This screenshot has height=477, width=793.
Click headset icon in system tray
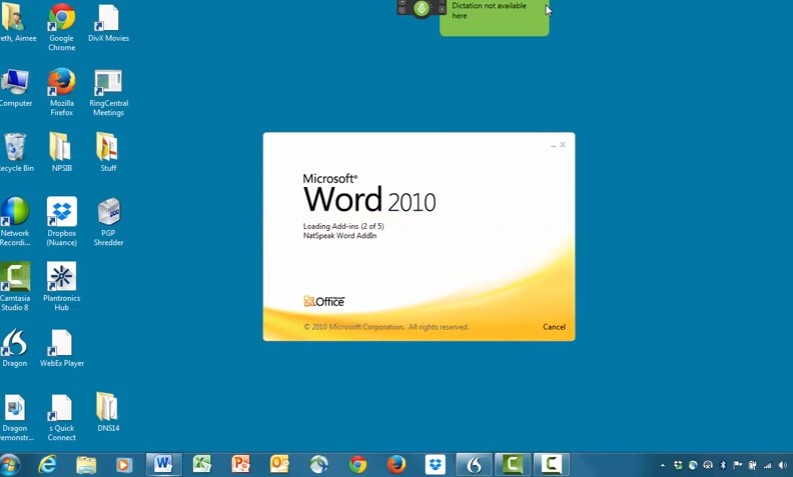coord(708,465)
